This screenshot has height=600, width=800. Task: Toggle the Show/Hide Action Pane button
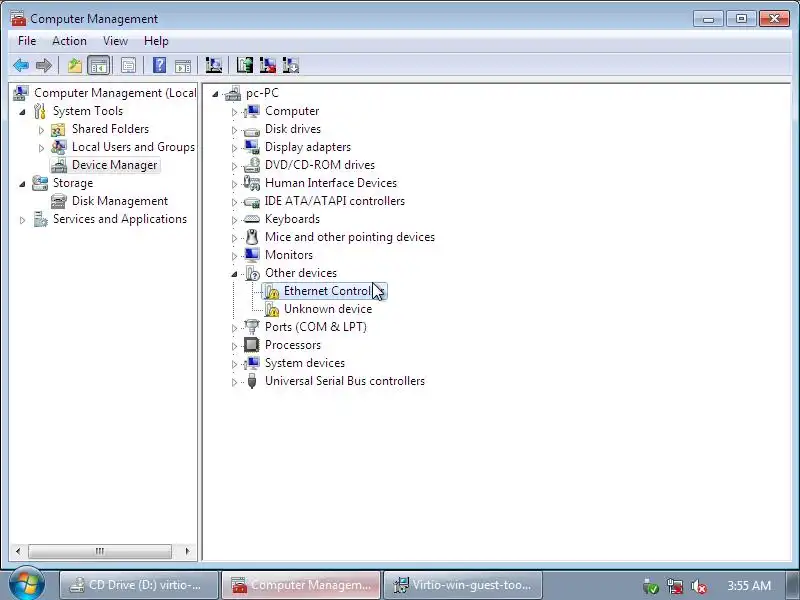point(183,65)
